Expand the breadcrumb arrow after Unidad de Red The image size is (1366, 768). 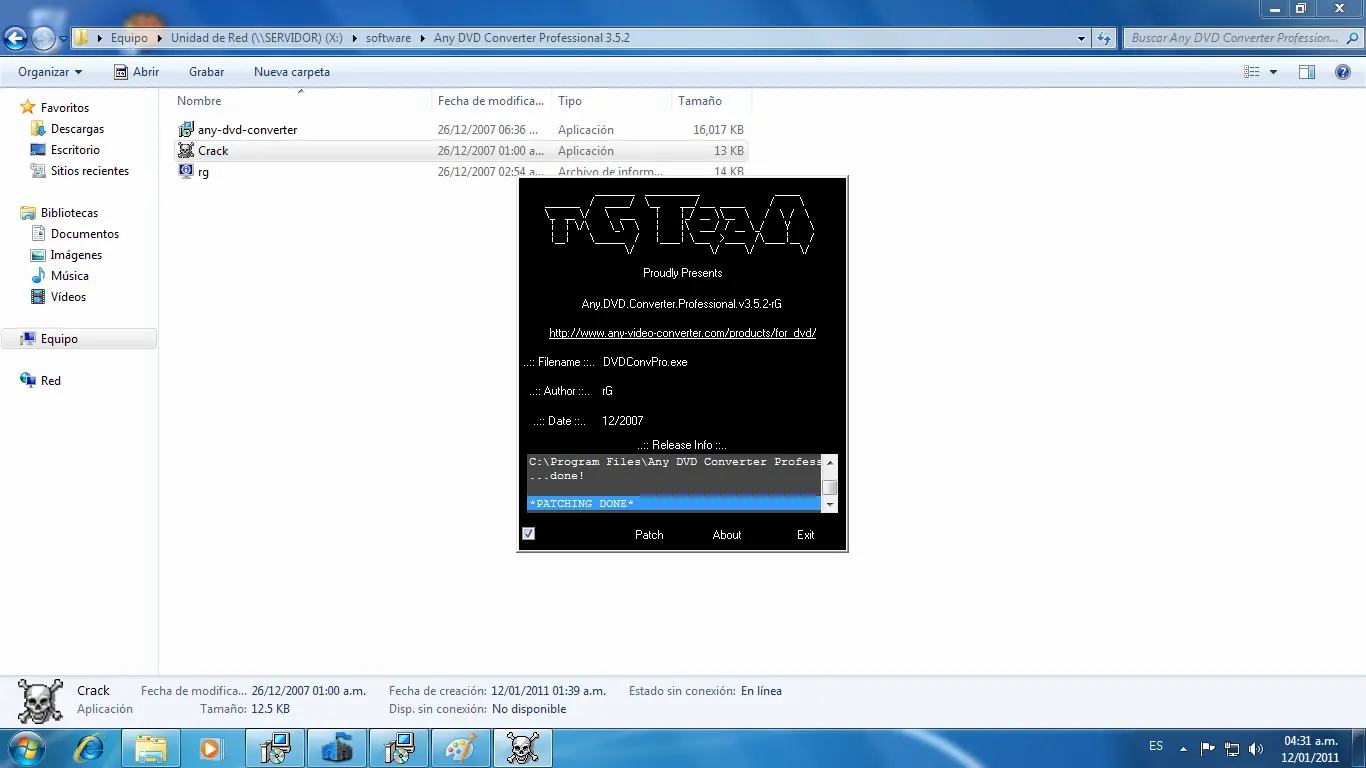[355, 38]
